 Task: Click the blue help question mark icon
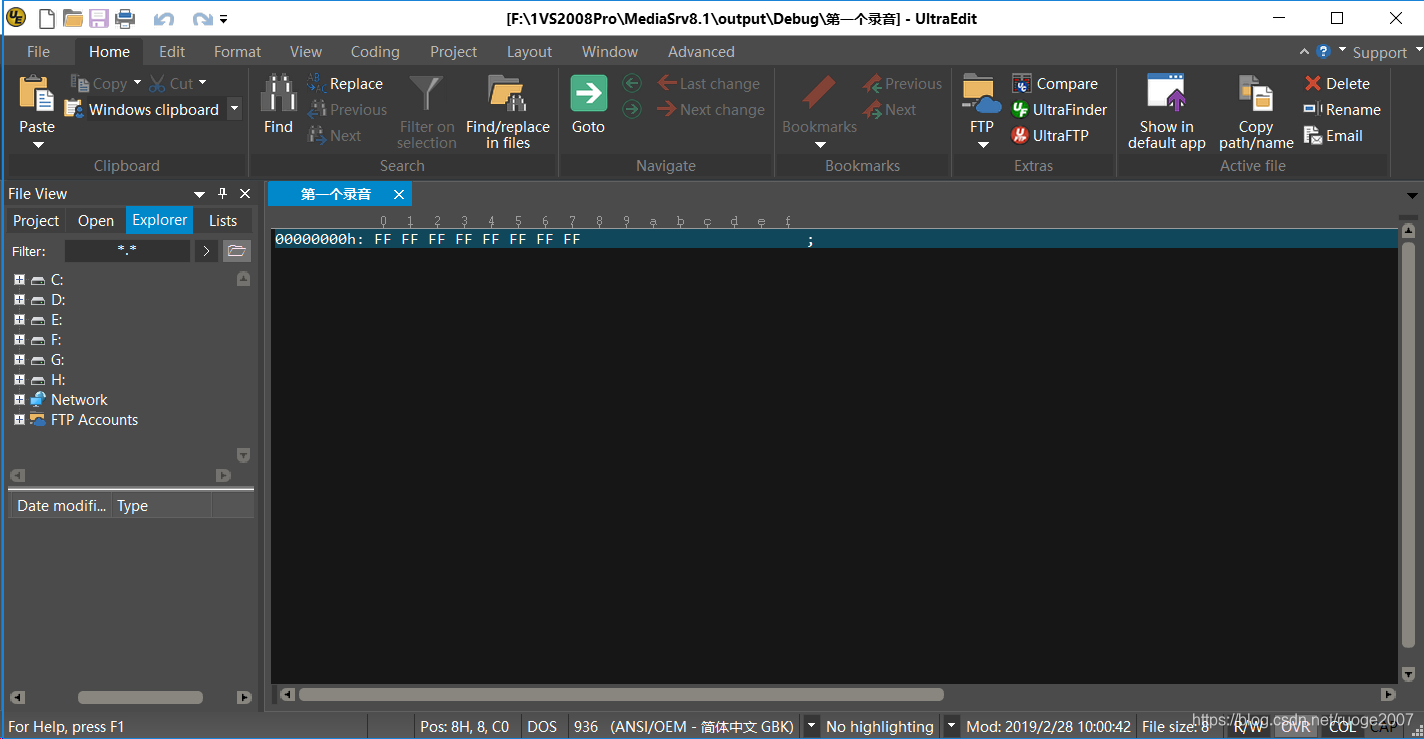coord(1323,52)
